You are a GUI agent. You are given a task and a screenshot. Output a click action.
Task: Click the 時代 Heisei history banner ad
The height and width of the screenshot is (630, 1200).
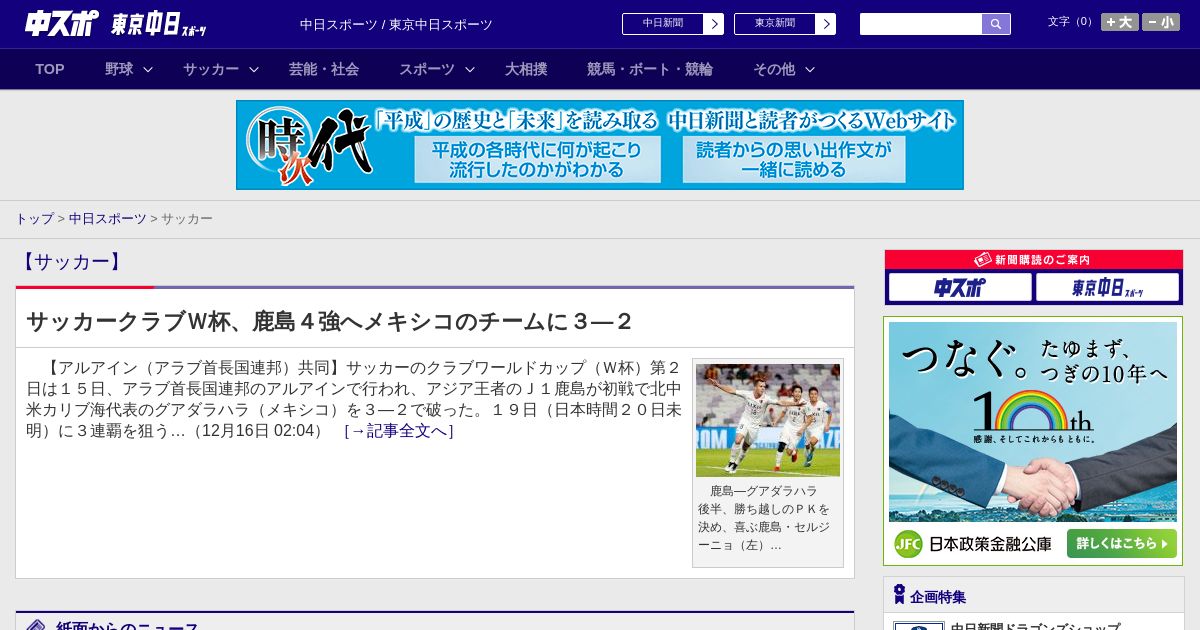click(600, 145)
